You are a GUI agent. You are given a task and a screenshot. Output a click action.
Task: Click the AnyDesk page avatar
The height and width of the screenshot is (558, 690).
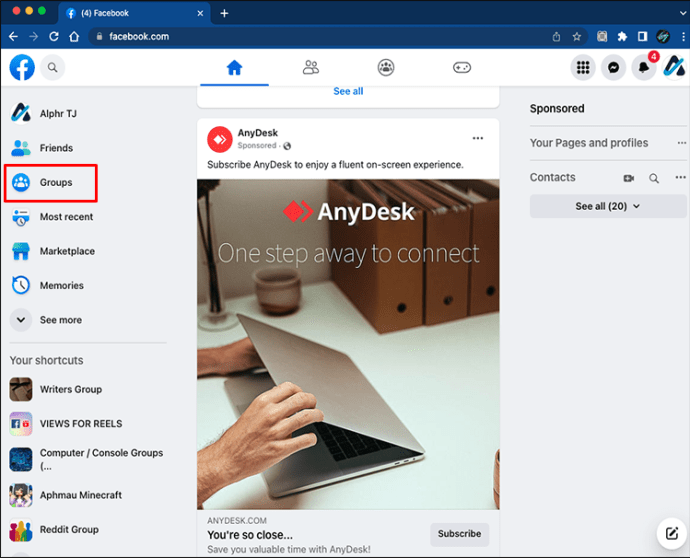pos(220,139)
